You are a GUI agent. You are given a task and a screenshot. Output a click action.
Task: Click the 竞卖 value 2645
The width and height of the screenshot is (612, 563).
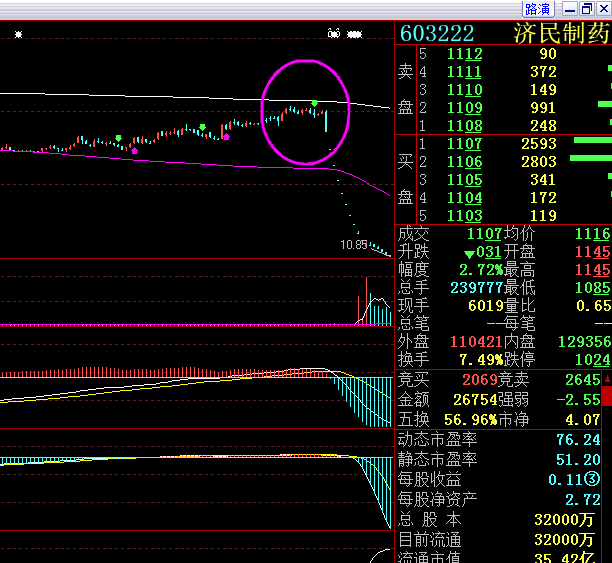click(583, 379)
